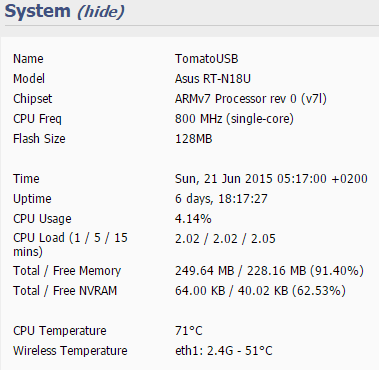
Task: Click the Wireless Temperature label
Action: click(x=70, y=351)
